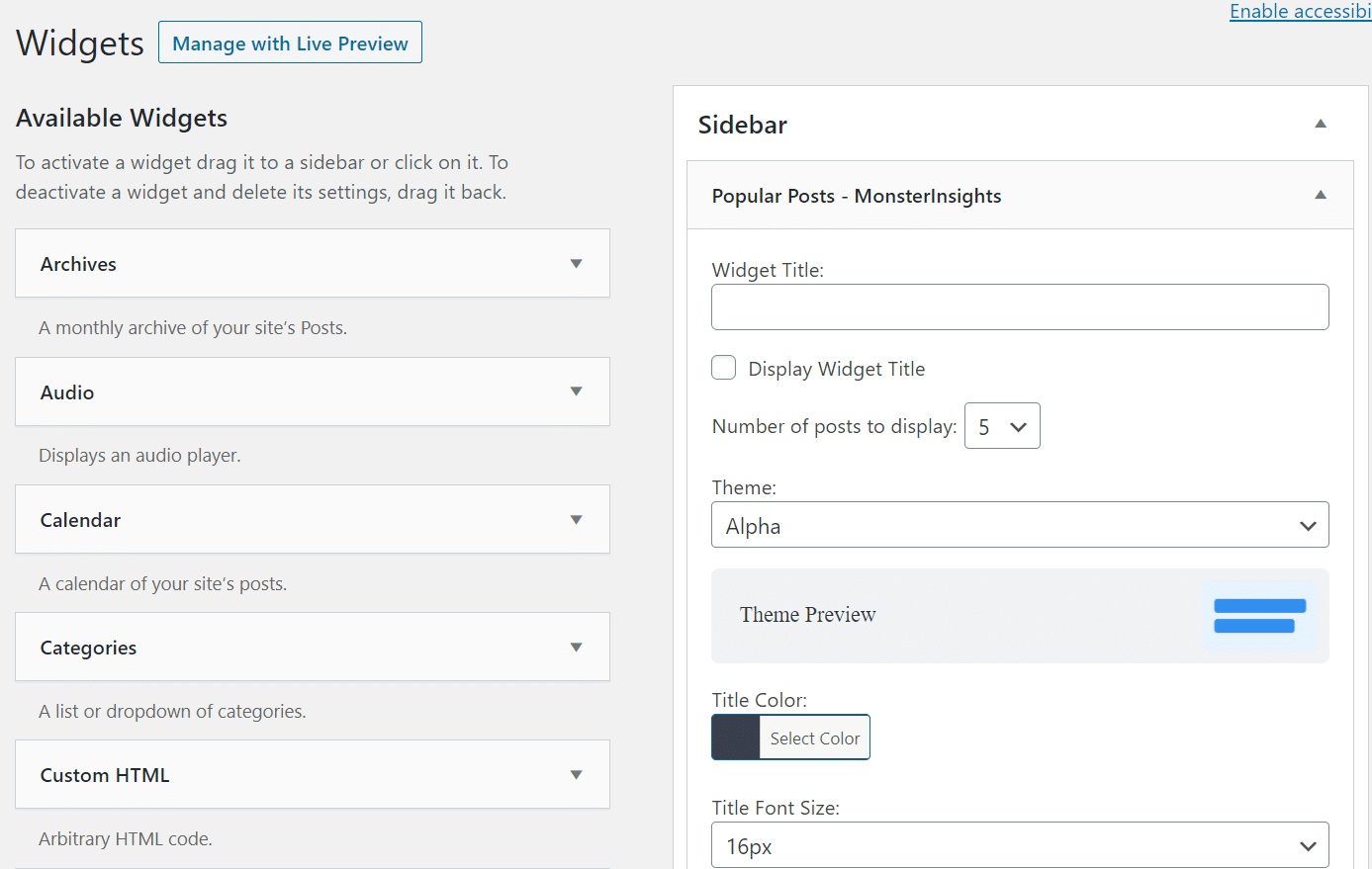Click the blue bars icon in Theme Preview
Screen dimensions: 1372x869
coord(1258,615)
